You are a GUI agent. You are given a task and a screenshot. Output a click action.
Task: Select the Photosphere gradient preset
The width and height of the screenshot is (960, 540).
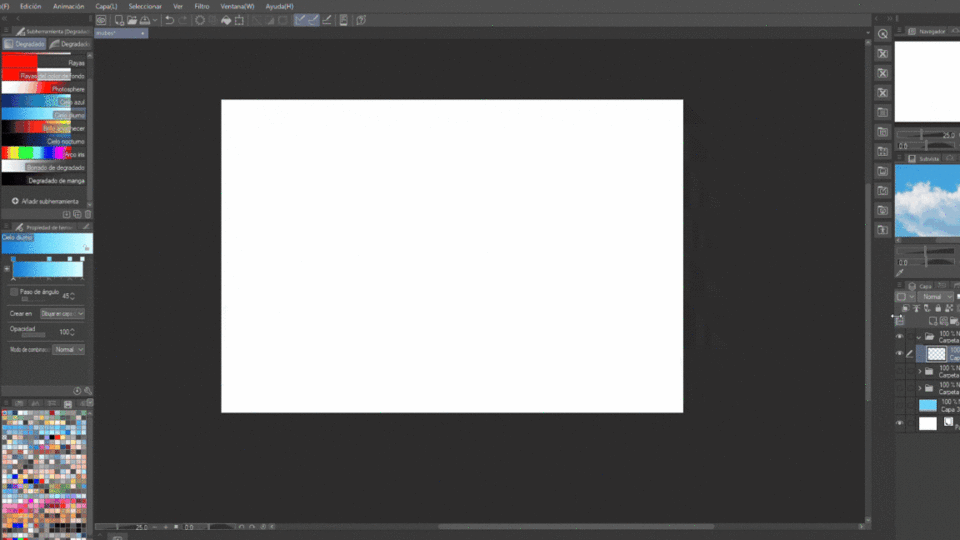click(x=43, y=89)
